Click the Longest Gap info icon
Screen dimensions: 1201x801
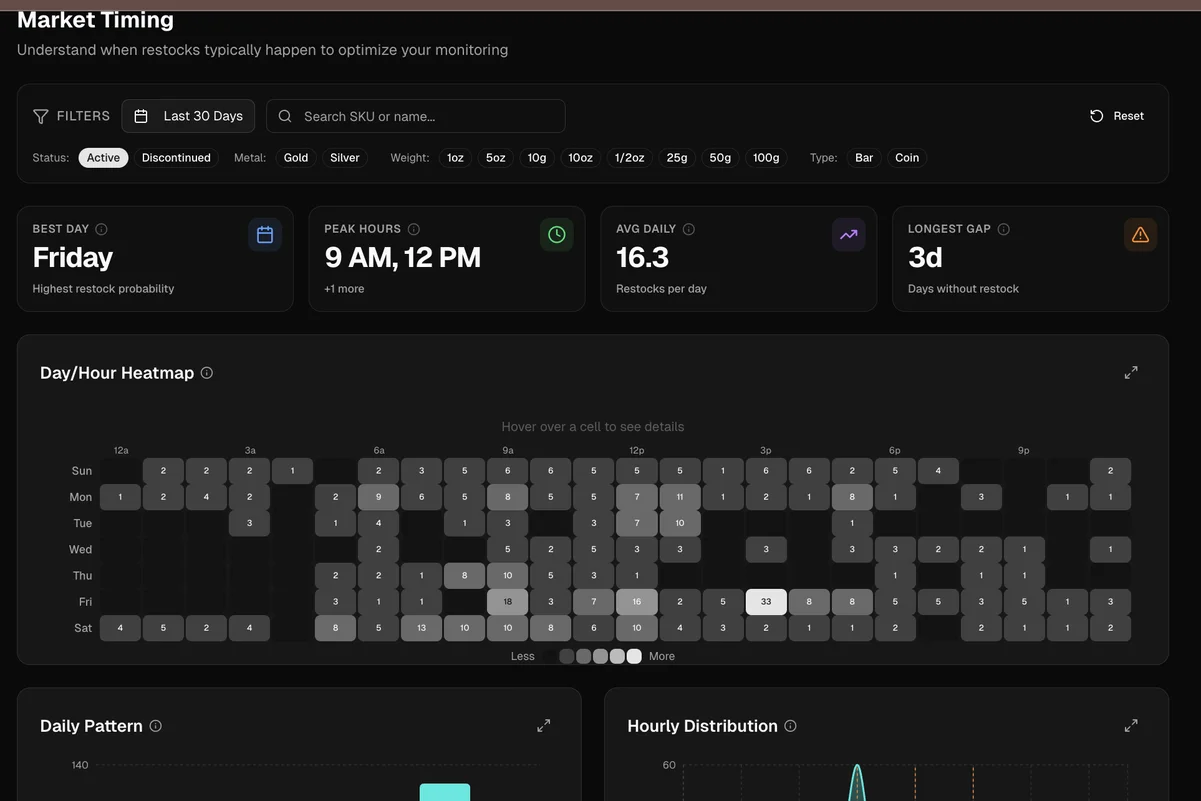coord(1004,229)
